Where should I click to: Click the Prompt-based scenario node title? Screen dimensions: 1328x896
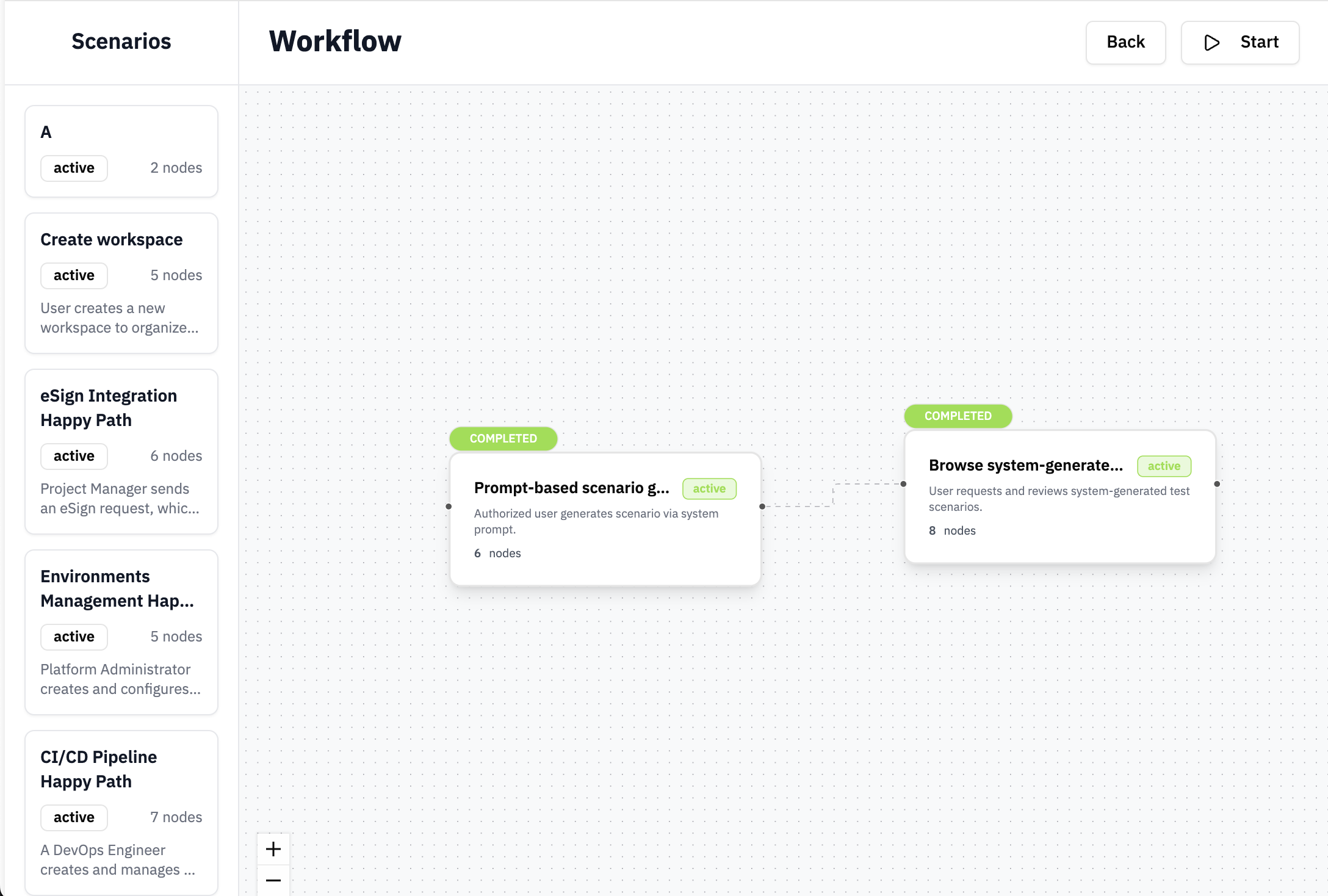pos(571,488)
